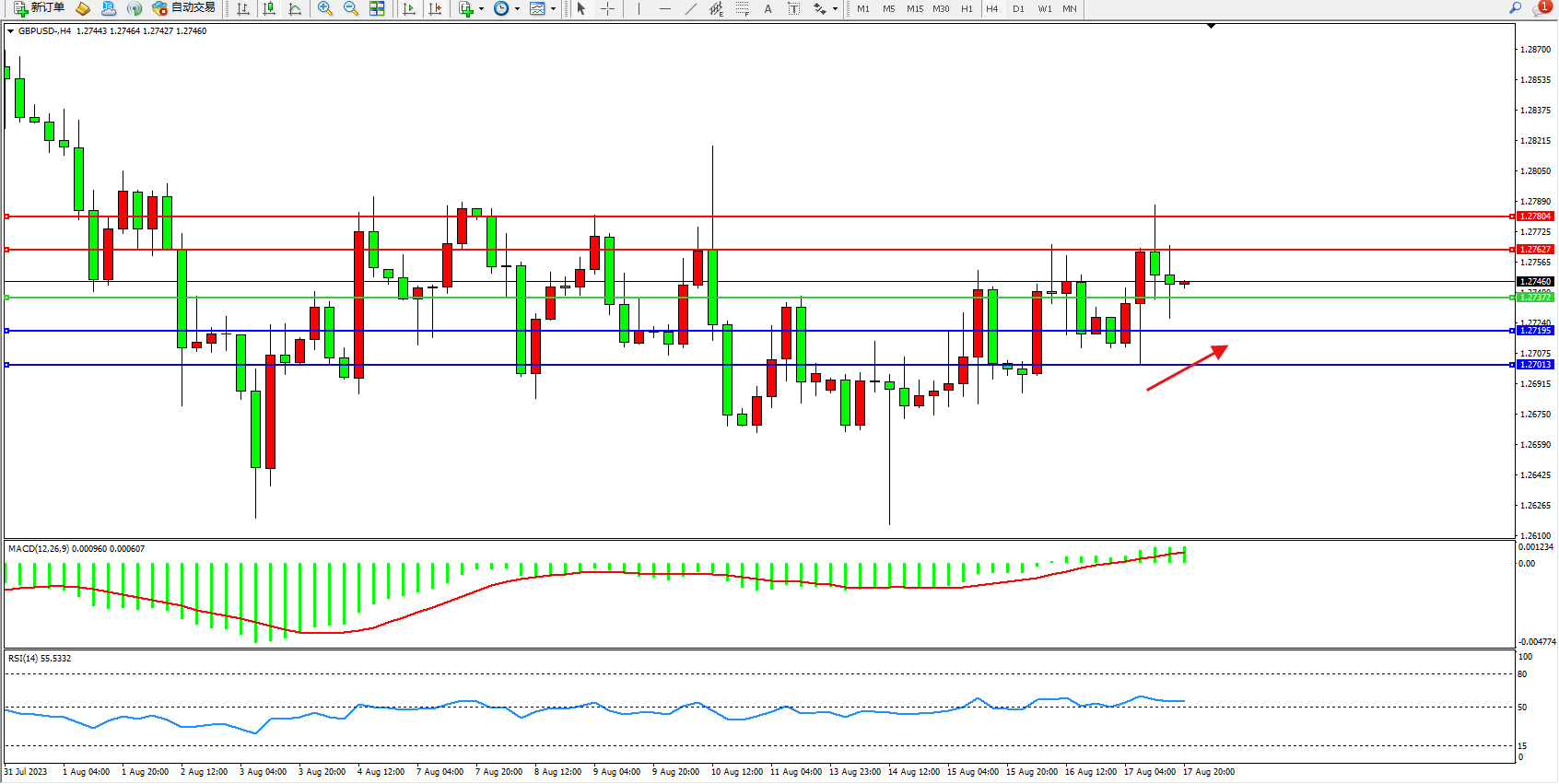The image size is (1559, 784).
Task: Toggle chart auto scroll
Action: [x=409, y=8]
